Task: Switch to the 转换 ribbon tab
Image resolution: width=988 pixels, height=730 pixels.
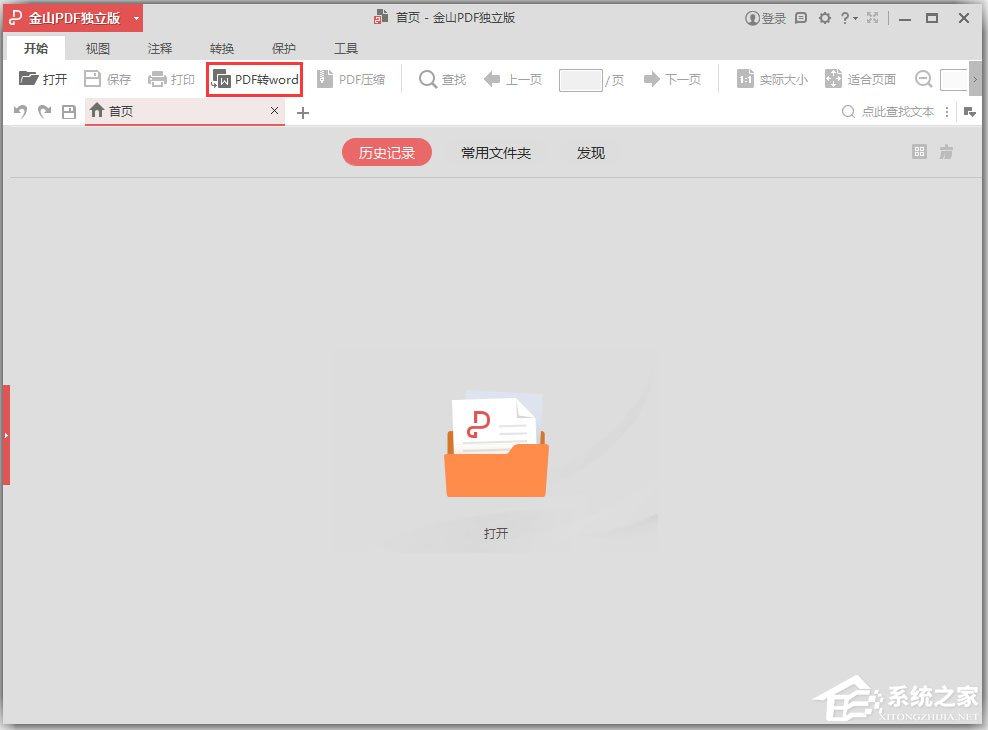Action: [x=222, y=47]
